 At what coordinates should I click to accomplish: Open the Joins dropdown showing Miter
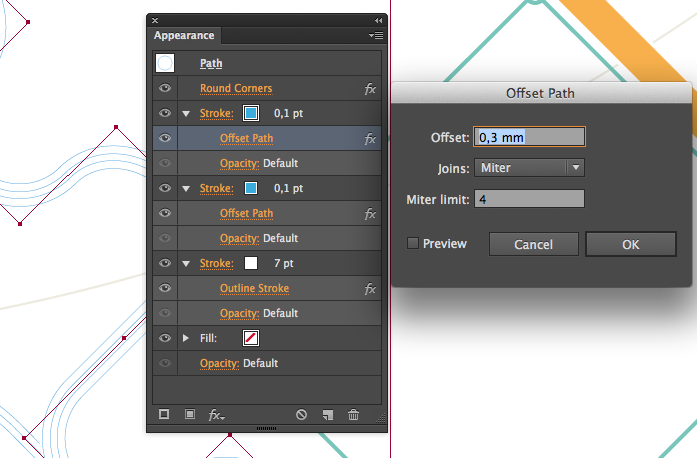530,168
